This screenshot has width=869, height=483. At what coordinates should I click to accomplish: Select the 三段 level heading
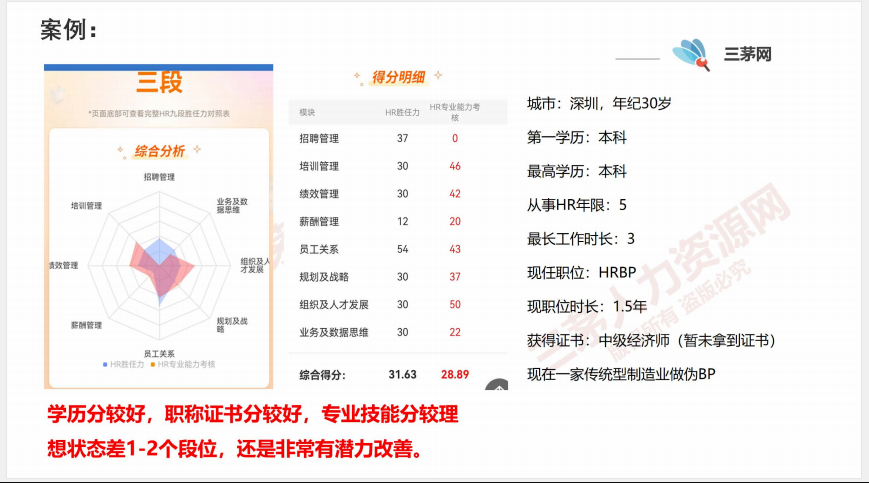[159, 82]
